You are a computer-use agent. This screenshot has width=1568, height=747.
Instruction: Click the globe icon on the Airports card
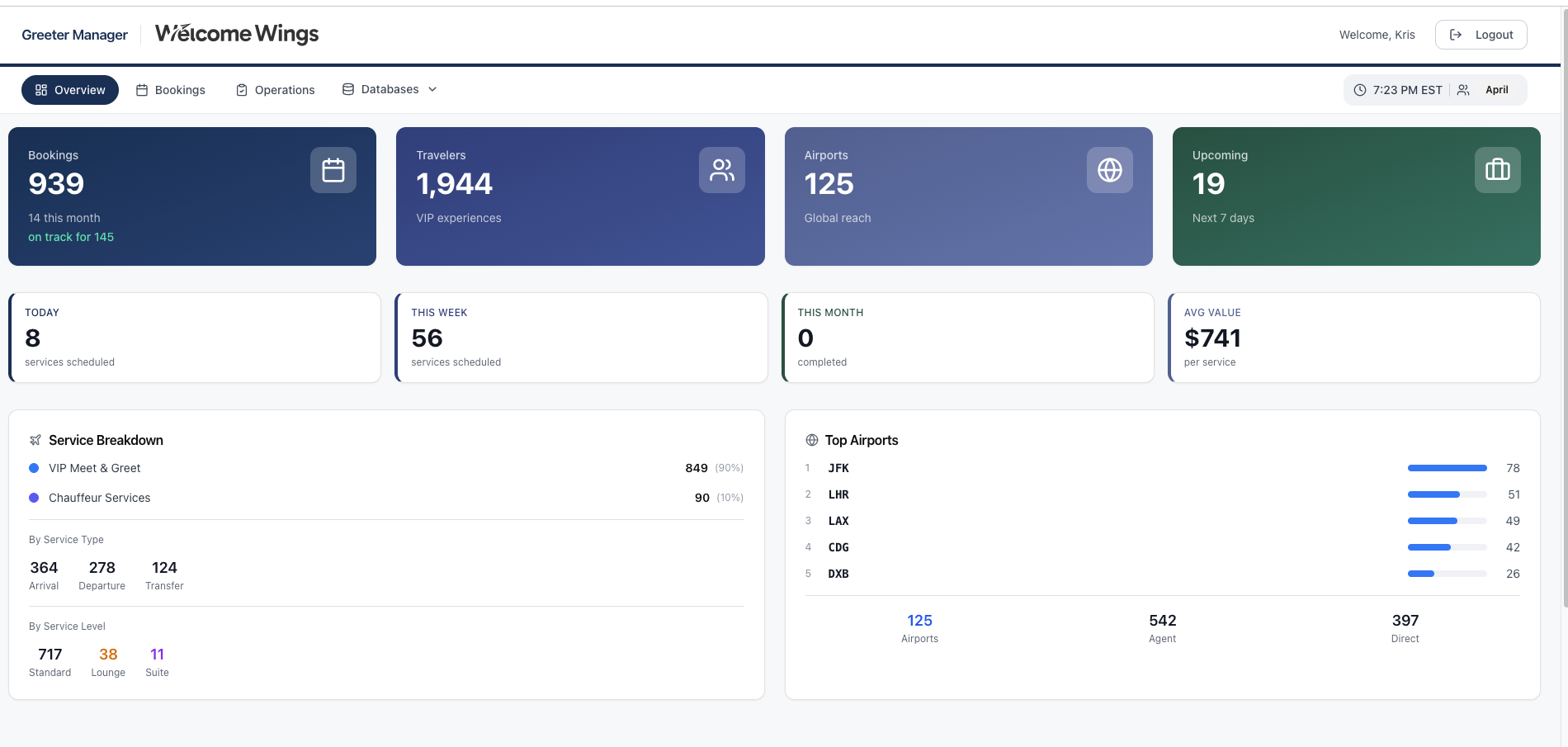pos(1109,170)
